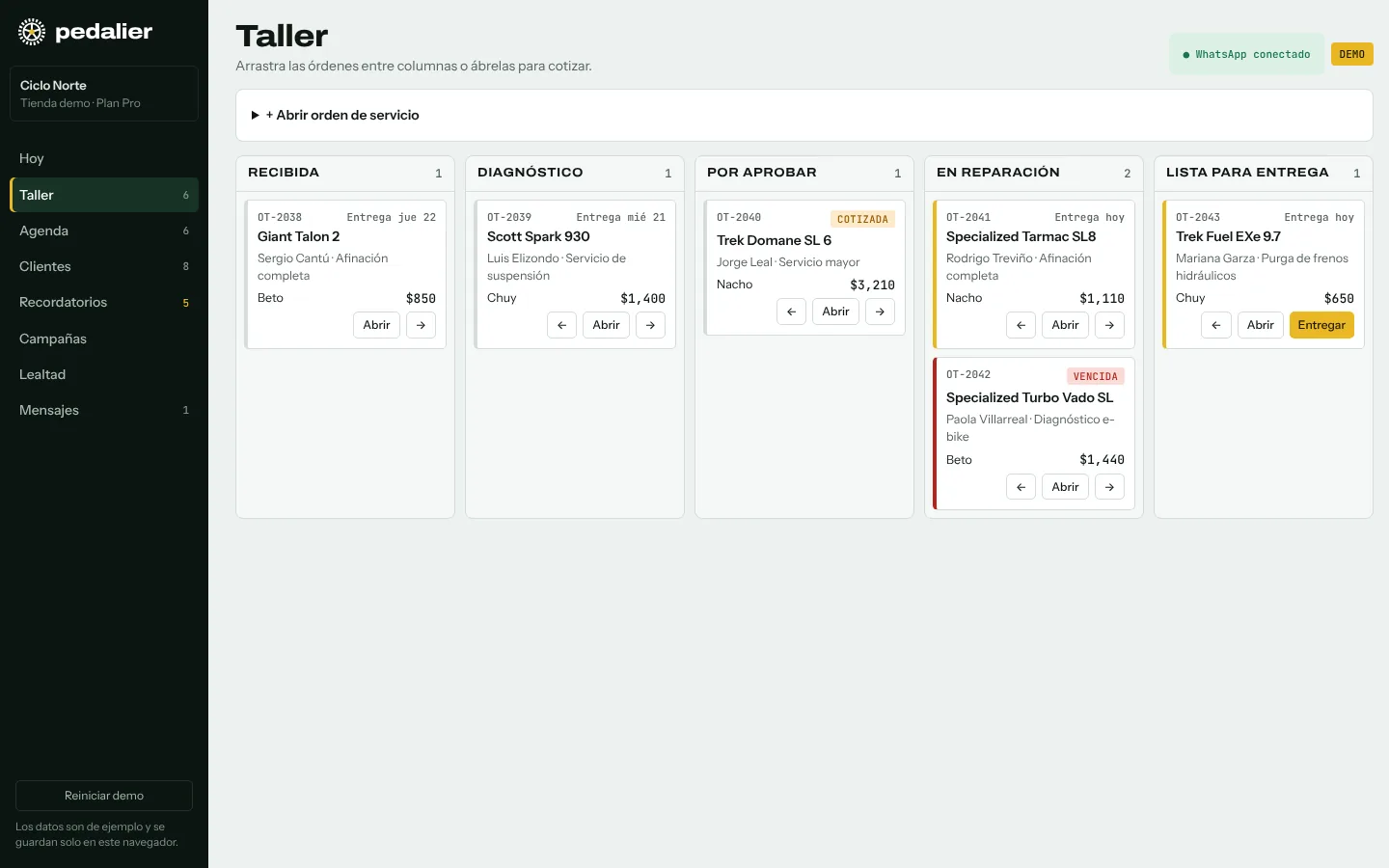Open Recordatorios in the sidebar
Screen dimensions: 1389x868
pos(104,302)
